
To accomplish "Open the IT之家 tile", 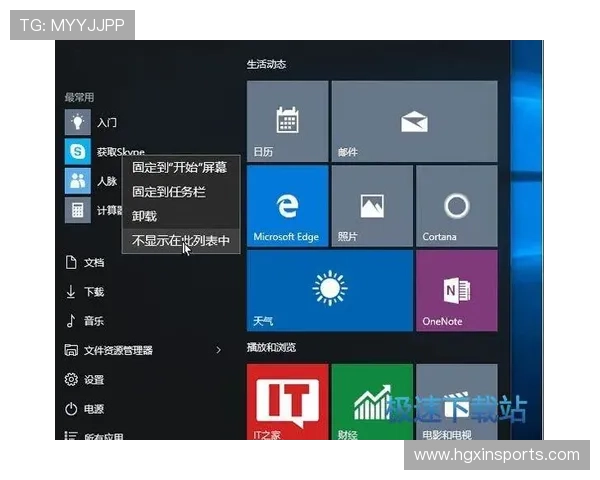I will point(287,402).
